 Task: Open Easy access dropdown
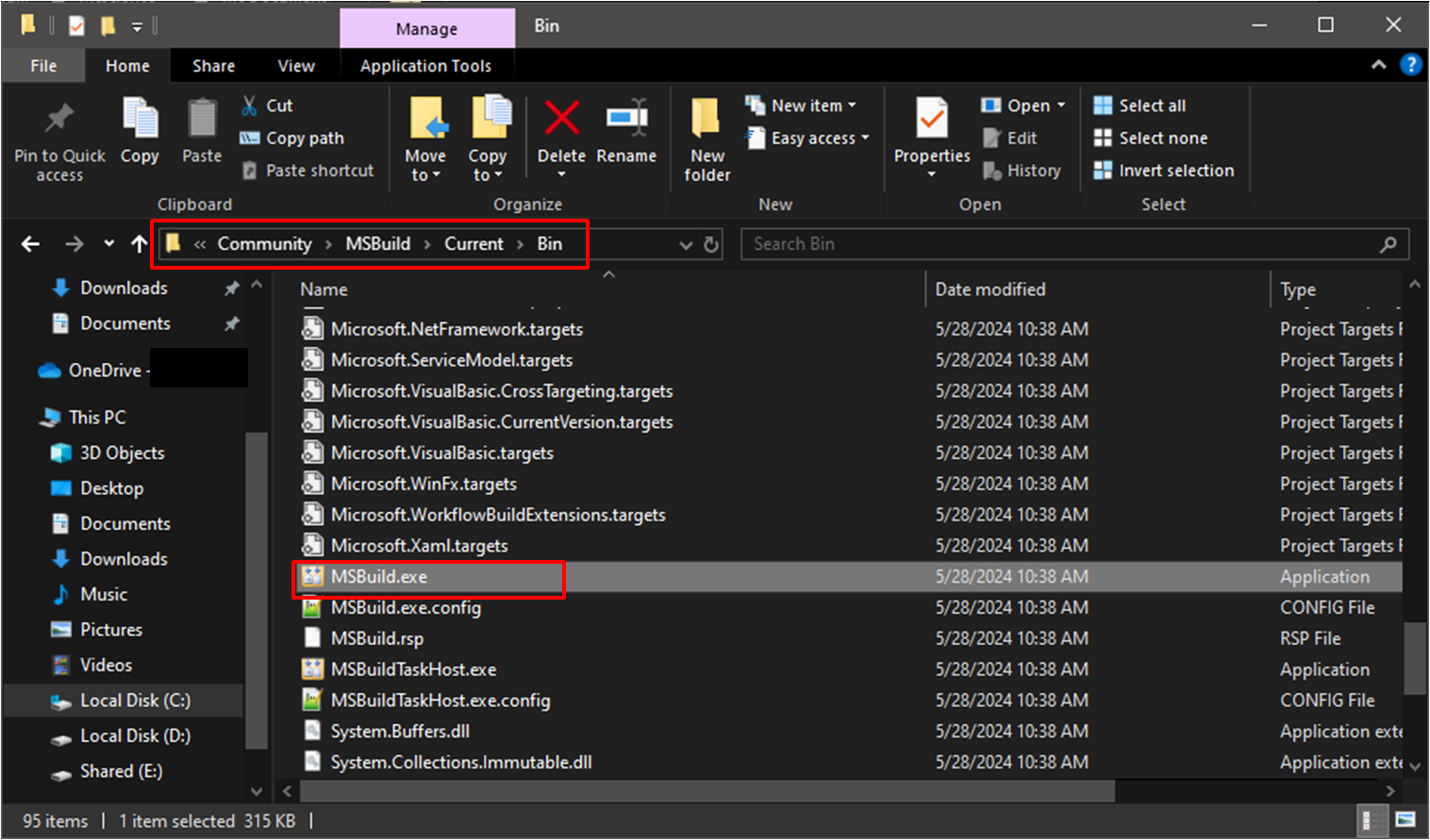pyautogui.click(x=806, y=138)
